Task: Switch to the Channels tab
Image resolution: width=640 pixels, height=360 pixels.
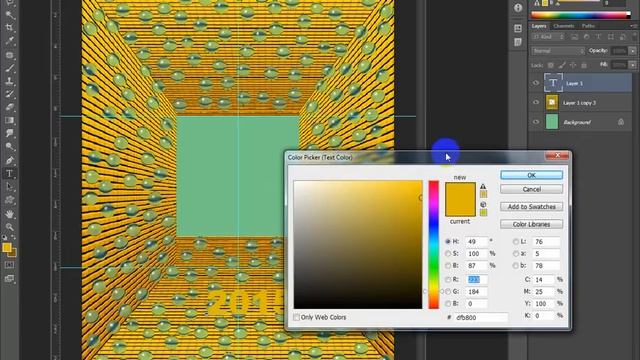Action: coord(564,26)
